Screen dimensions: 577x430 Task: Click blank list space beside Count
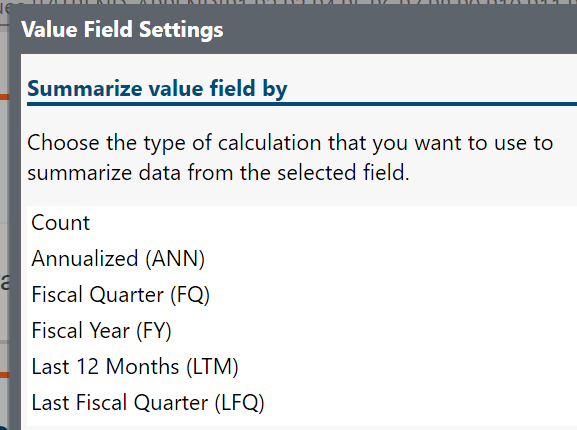click(x=331, y=223)
